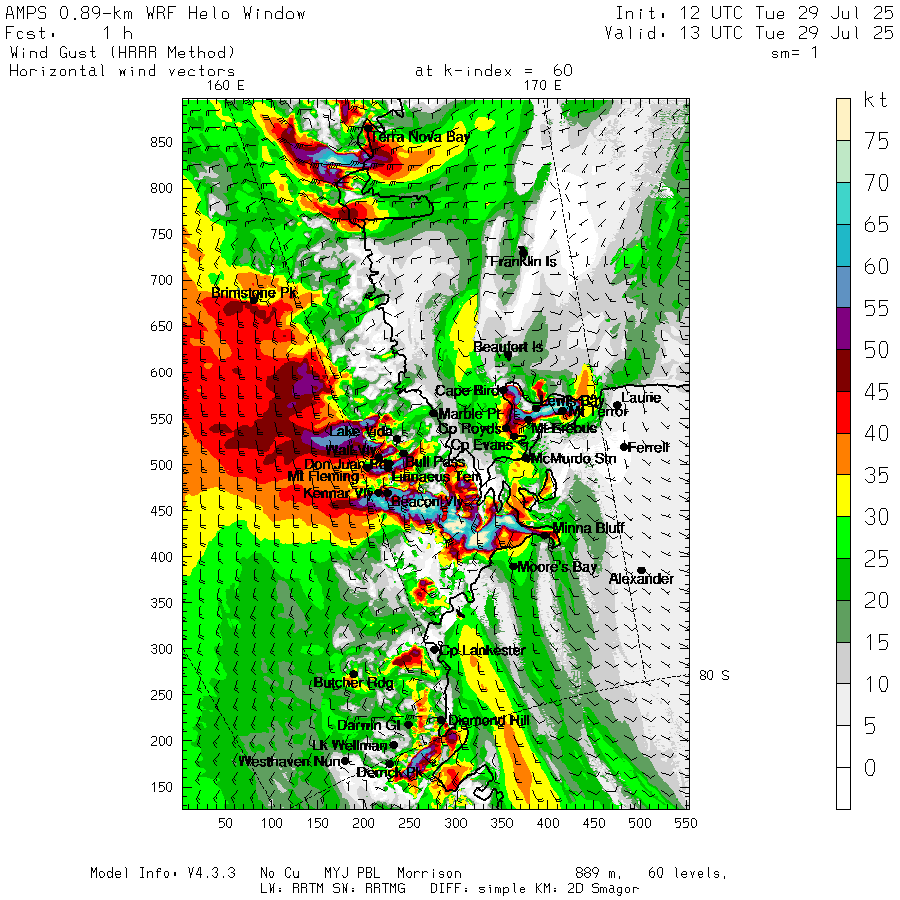Select the 'Terra Nova Bay' map label
Viewport: 900px width, 900px height.
point(420,137)
